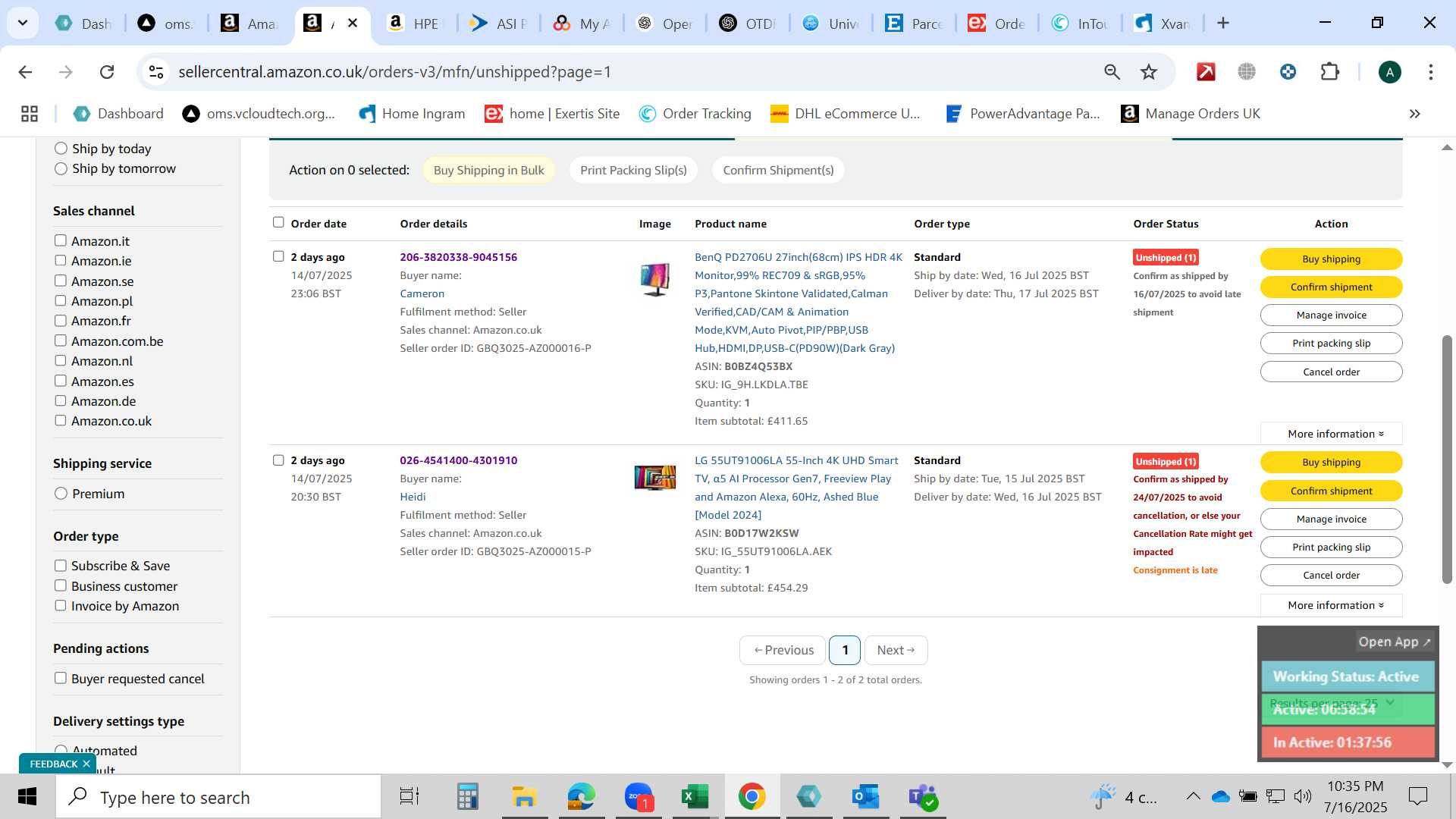The width and height of the screenshot is (1456, 819).
Task: Click Confirm Shipment(s) bulk action
Action: pos(778,170)
